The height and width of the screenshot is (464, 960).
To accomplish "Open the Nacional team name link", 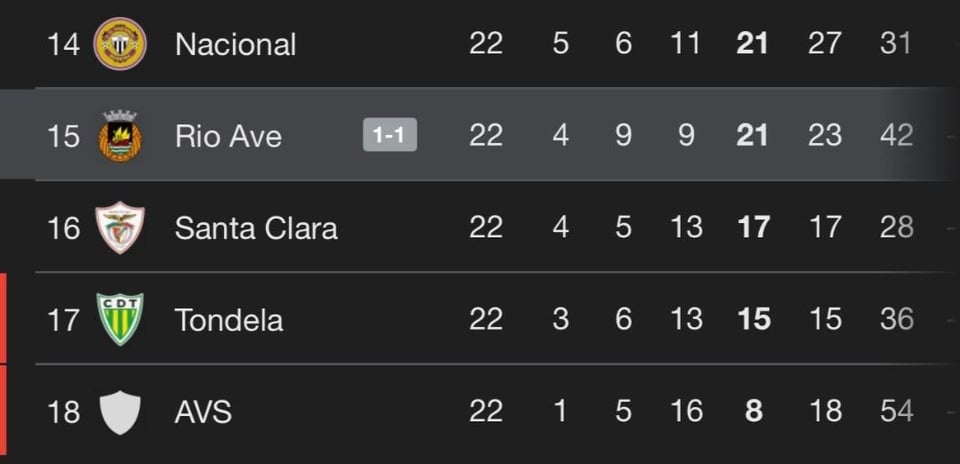I will coord(235,44).
